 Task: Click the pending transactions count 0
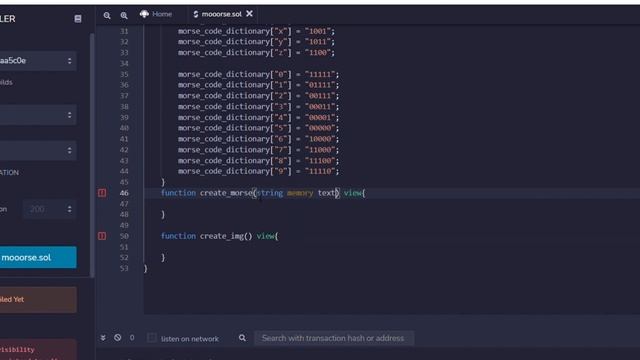pyautogui.click(x=132, y=338)
